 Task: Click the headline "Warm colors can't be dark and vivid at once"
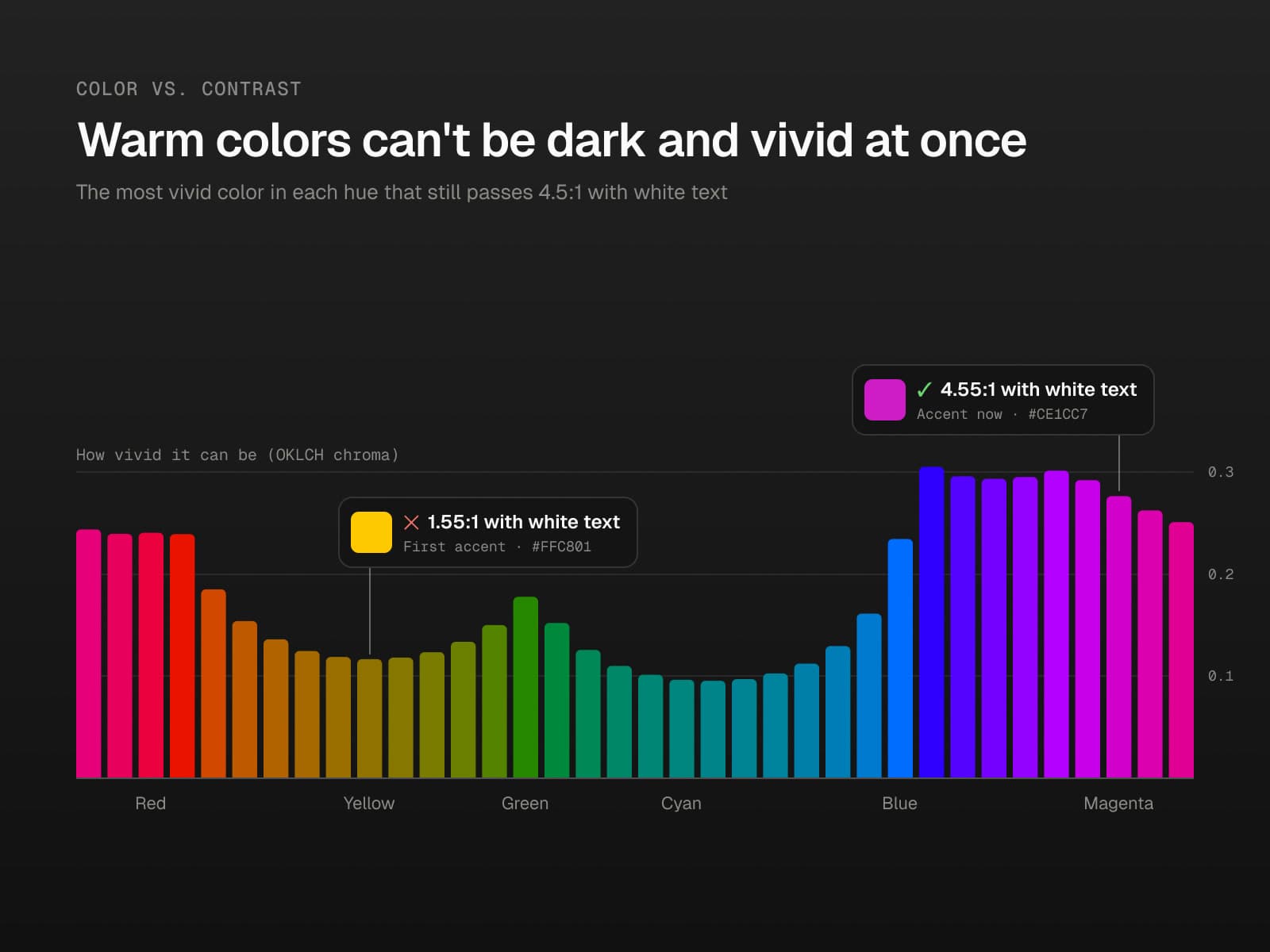click(x=552, y=140)
